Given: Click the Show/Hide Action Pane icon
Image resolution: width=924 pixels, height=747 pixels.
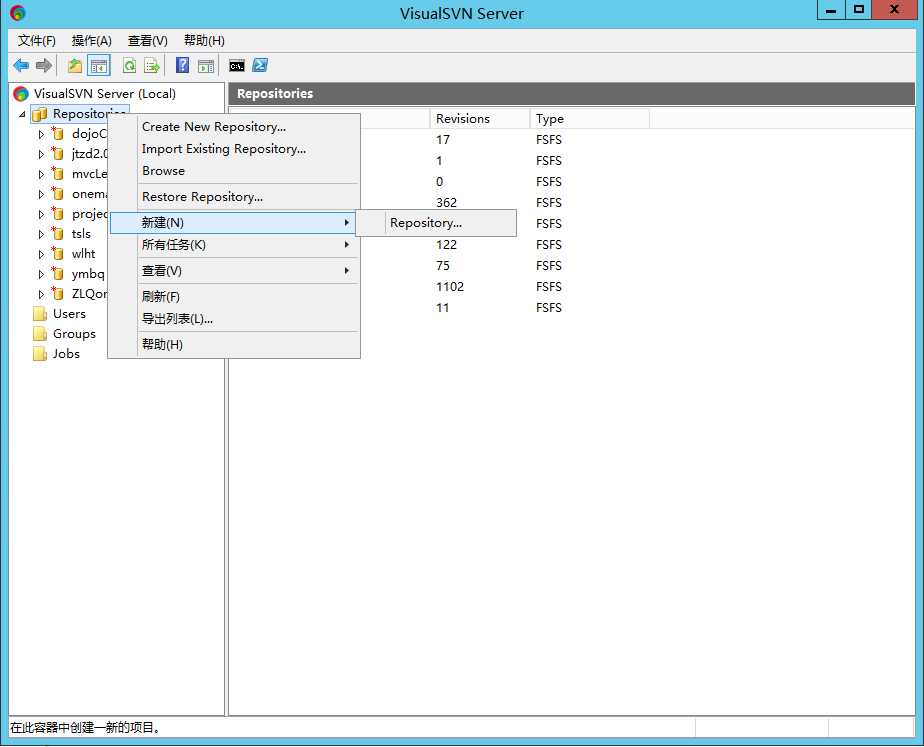Looking at the screenshot, I should (x=206, y=65).
